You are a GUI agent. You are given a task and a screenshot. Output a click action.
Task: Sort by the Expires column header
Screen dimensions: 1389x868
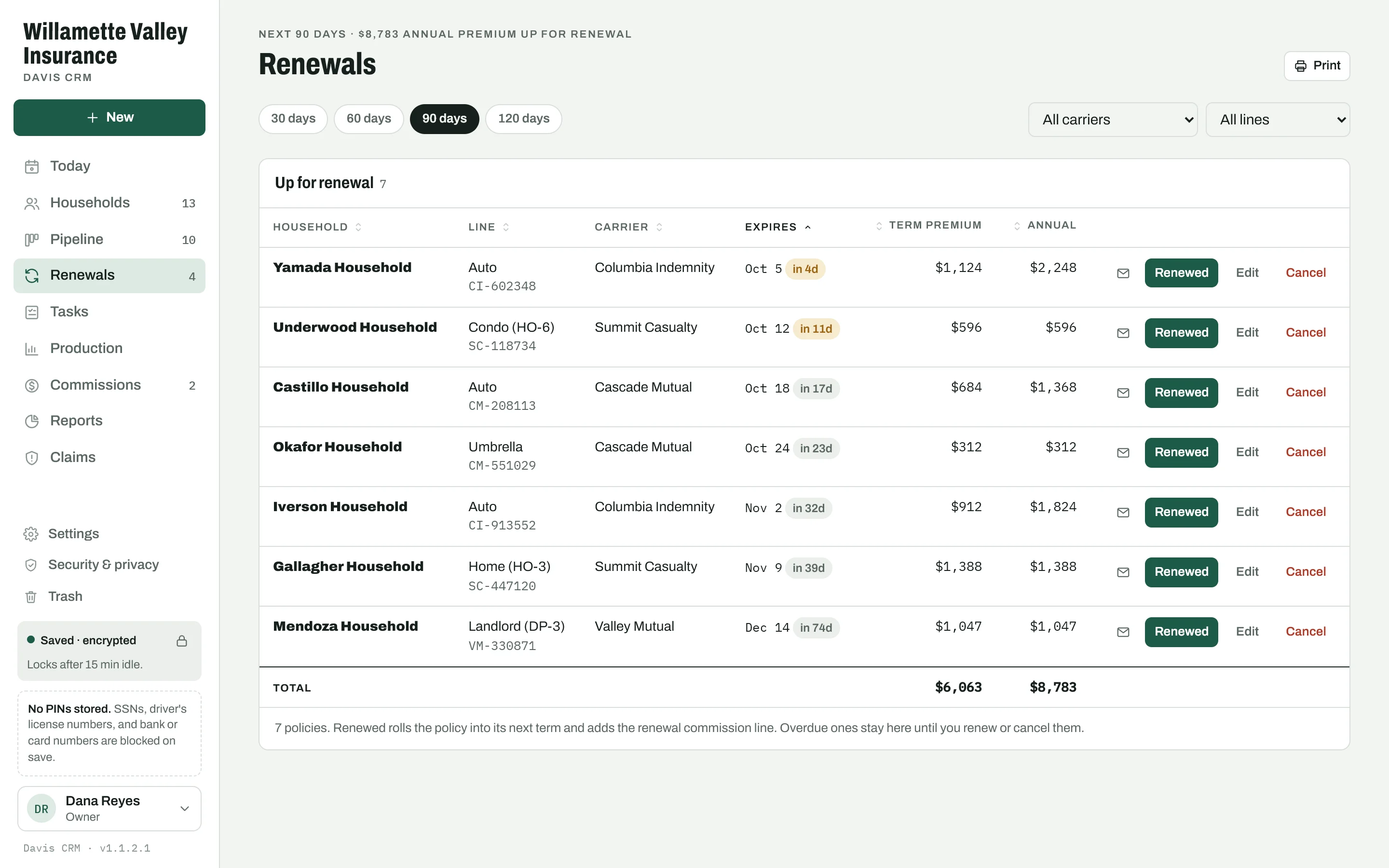[x=778, y=227]
